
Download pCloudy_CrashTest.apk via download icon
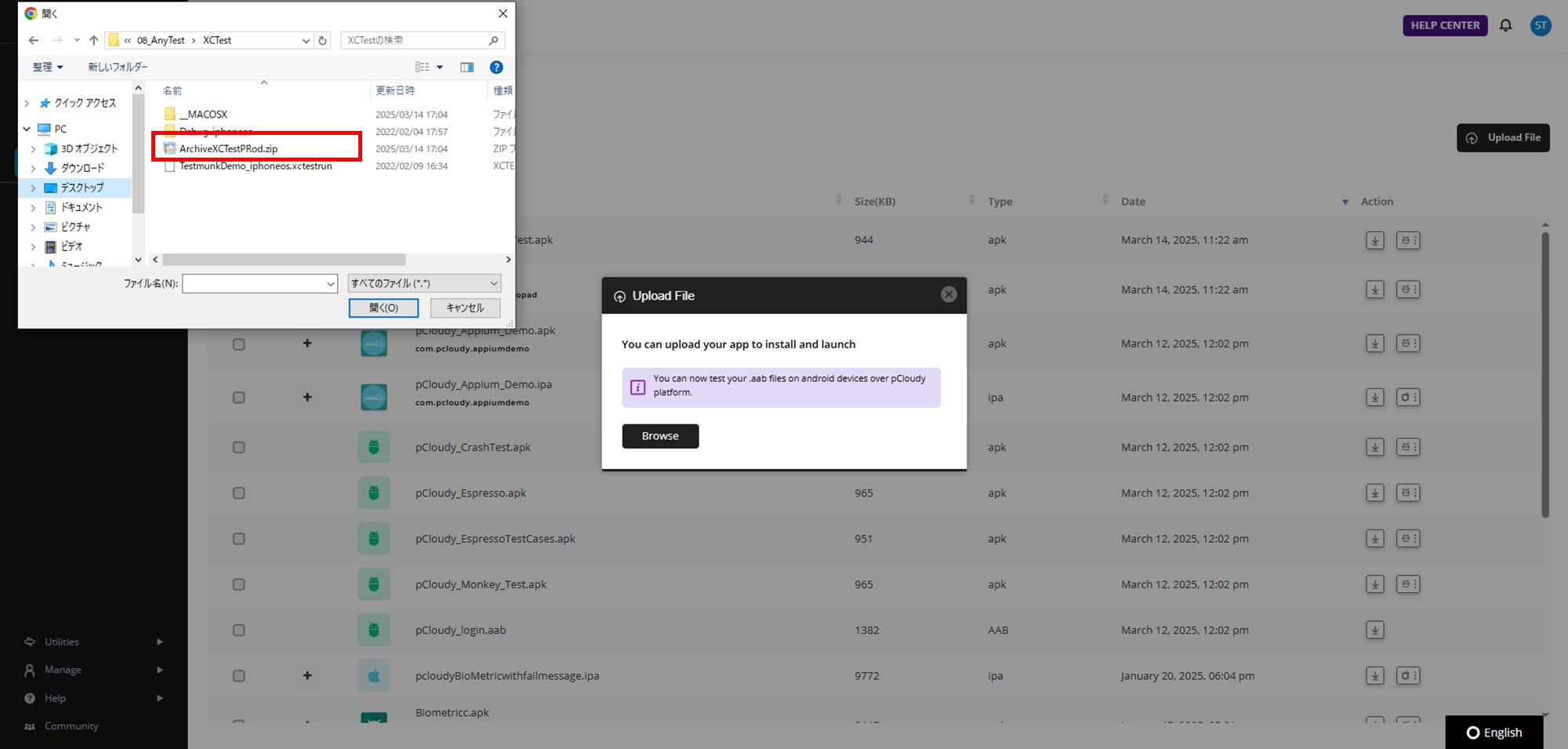[x=1375, y=447]
